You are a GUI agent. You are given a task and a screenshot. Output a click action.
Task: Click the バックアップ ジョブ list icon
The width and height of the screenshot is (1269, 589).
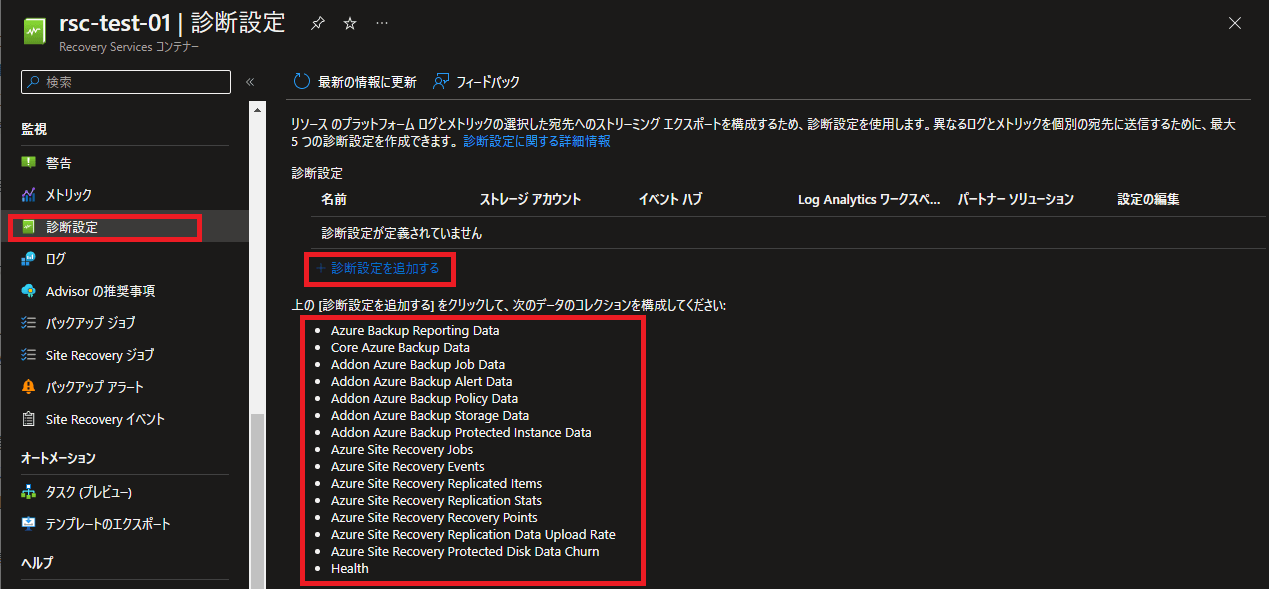[28, 323]
